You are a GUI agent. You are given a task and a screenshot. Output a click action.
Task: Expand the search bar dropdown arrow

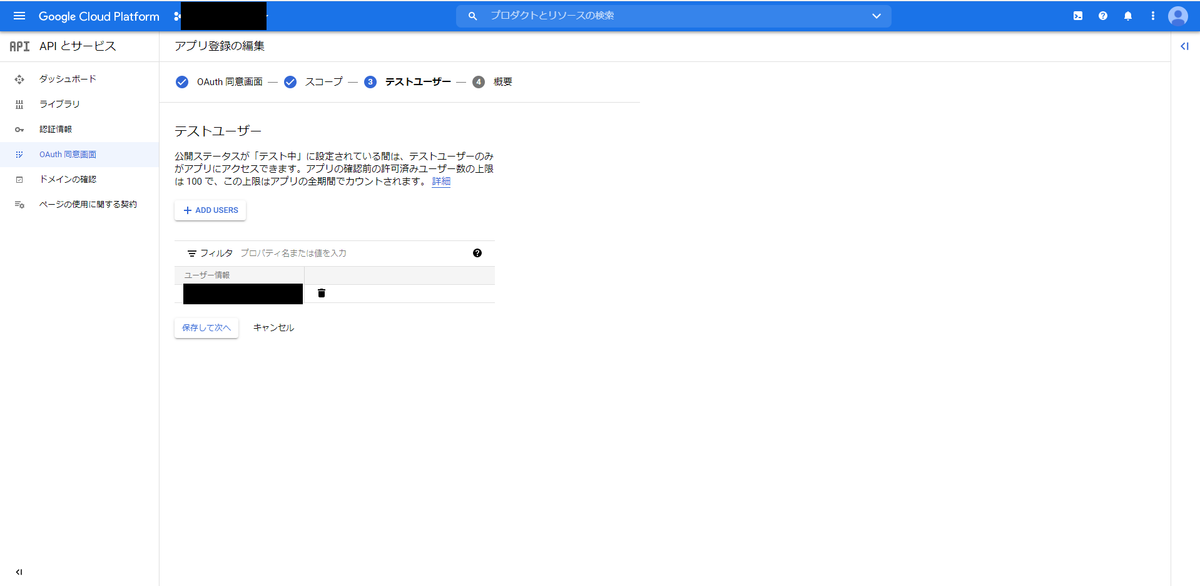(x=877, y=16)
